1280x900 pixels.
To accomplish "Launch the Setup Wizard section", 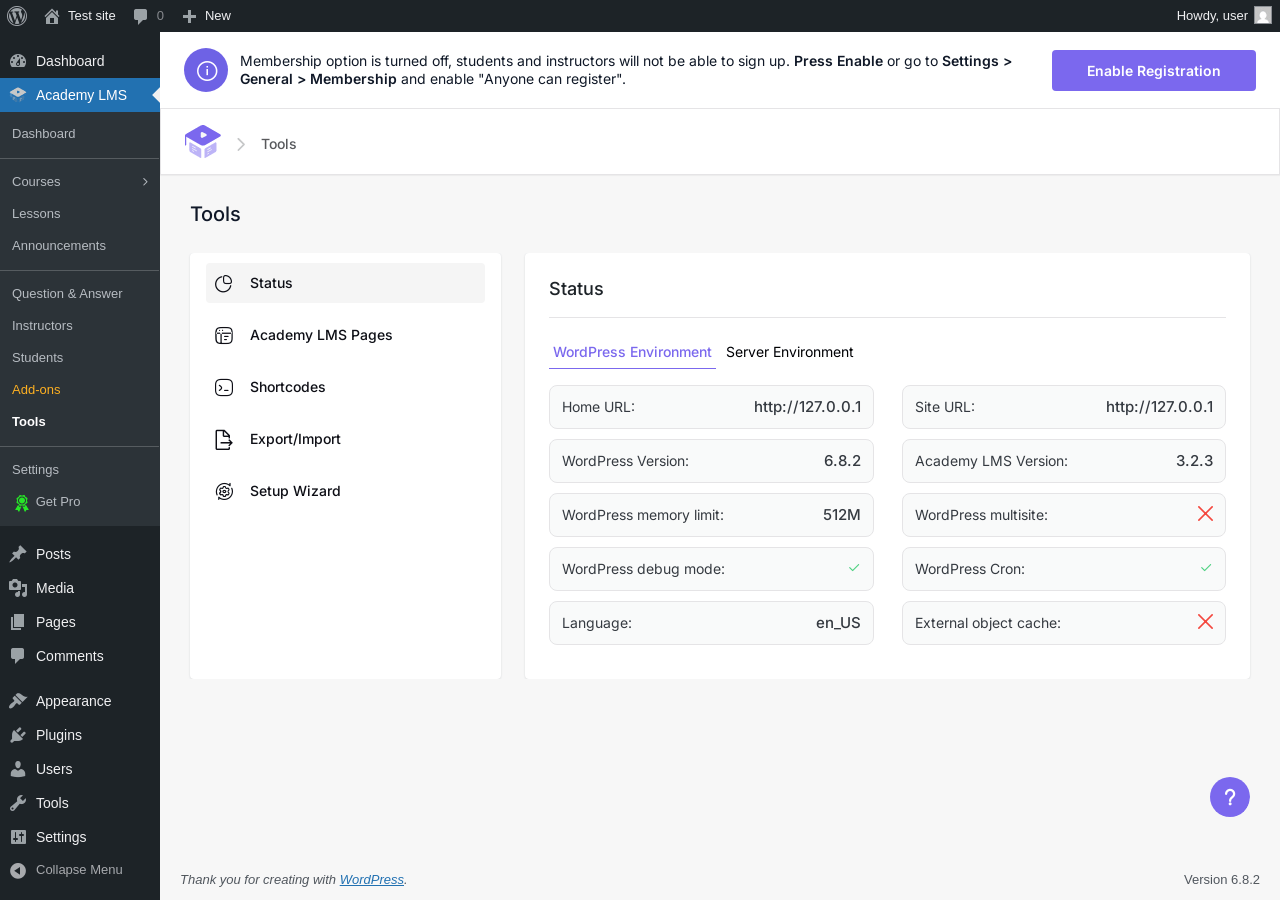I will (345, 491).
